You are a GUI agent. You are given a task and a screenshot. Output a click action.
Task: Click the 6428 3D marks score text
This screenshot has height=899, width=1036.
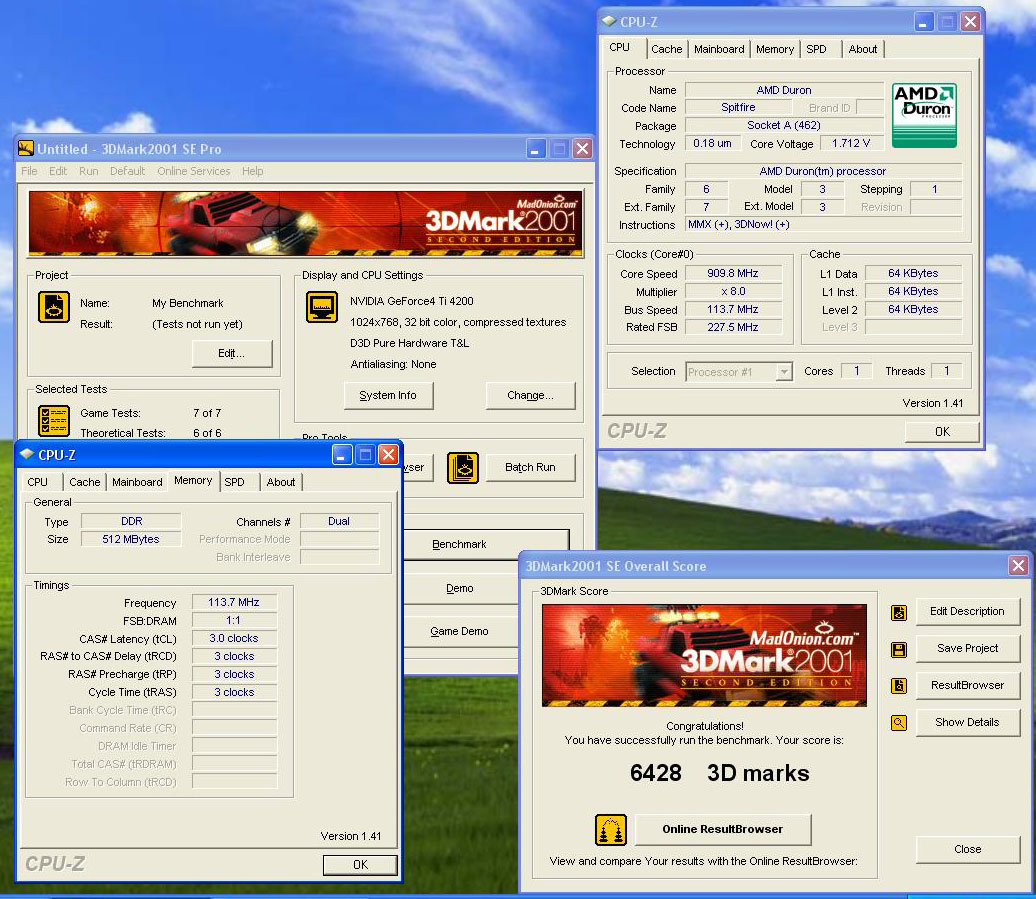tap(720, 773)
